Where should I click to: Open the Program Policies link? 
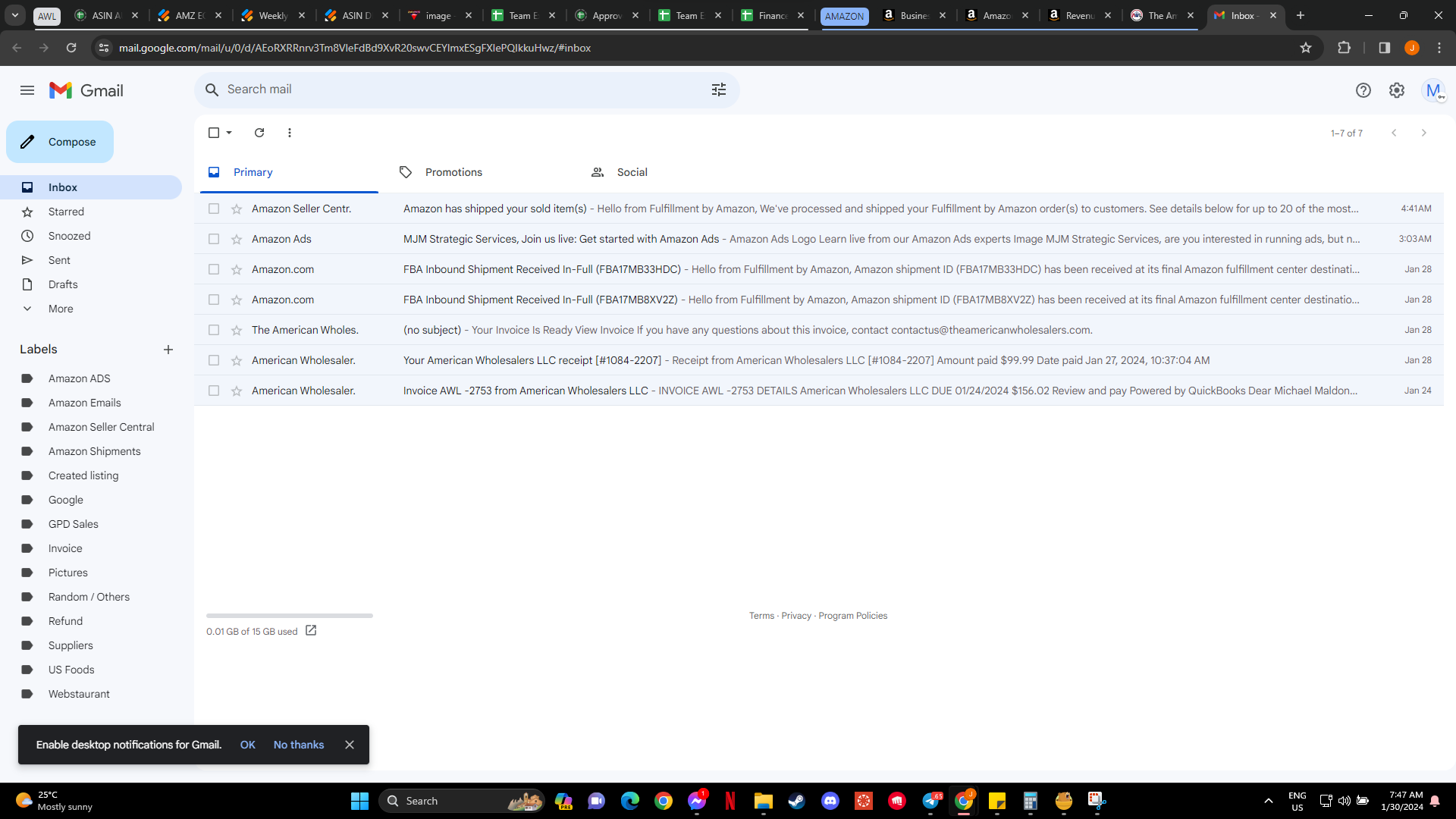pyautogui.click(x=852, y=616)
